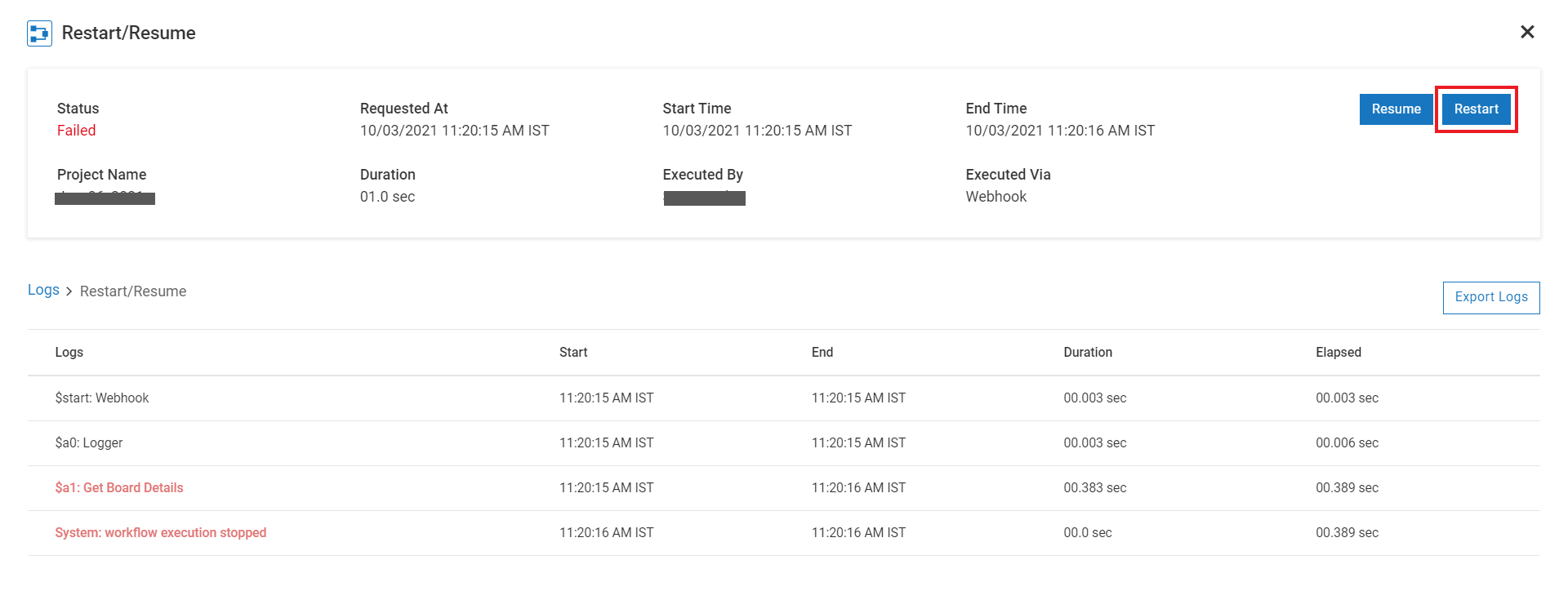Click 00.383 sec duration in Get Board row
1568x600 pixels.
click(x=1095, y=488)
